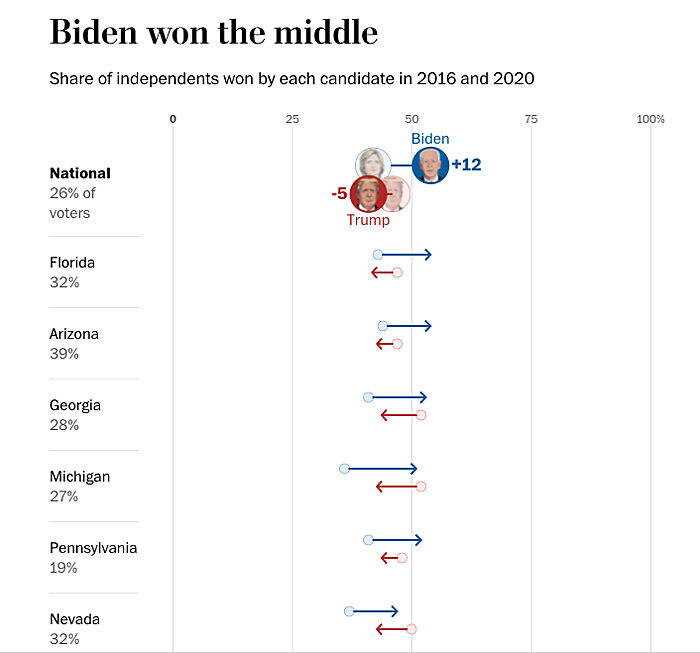Click the red "-5" label
The width and height of the screenshot is (700, 653).
[339, 193]
